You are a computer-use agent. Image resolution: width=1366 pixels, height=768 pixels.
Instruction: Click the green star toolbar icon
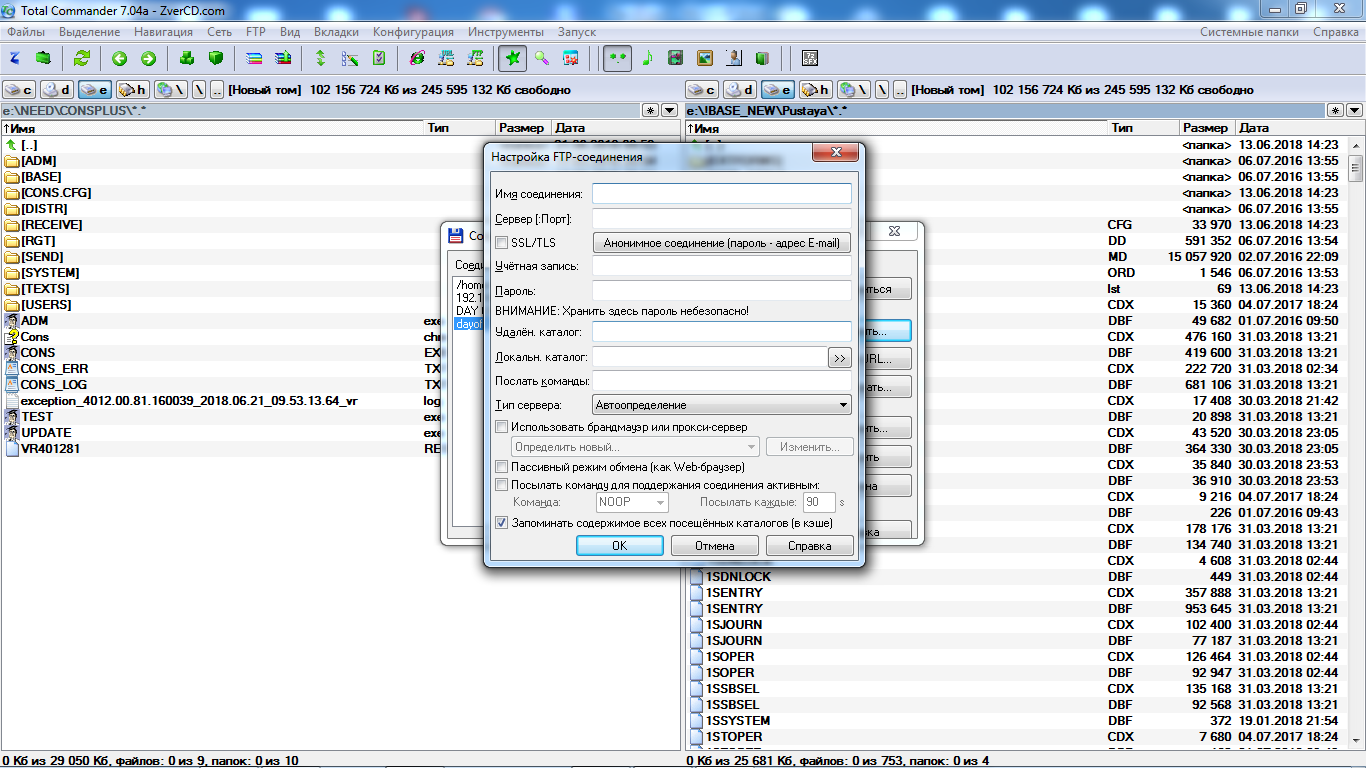(x=513, y=58)
